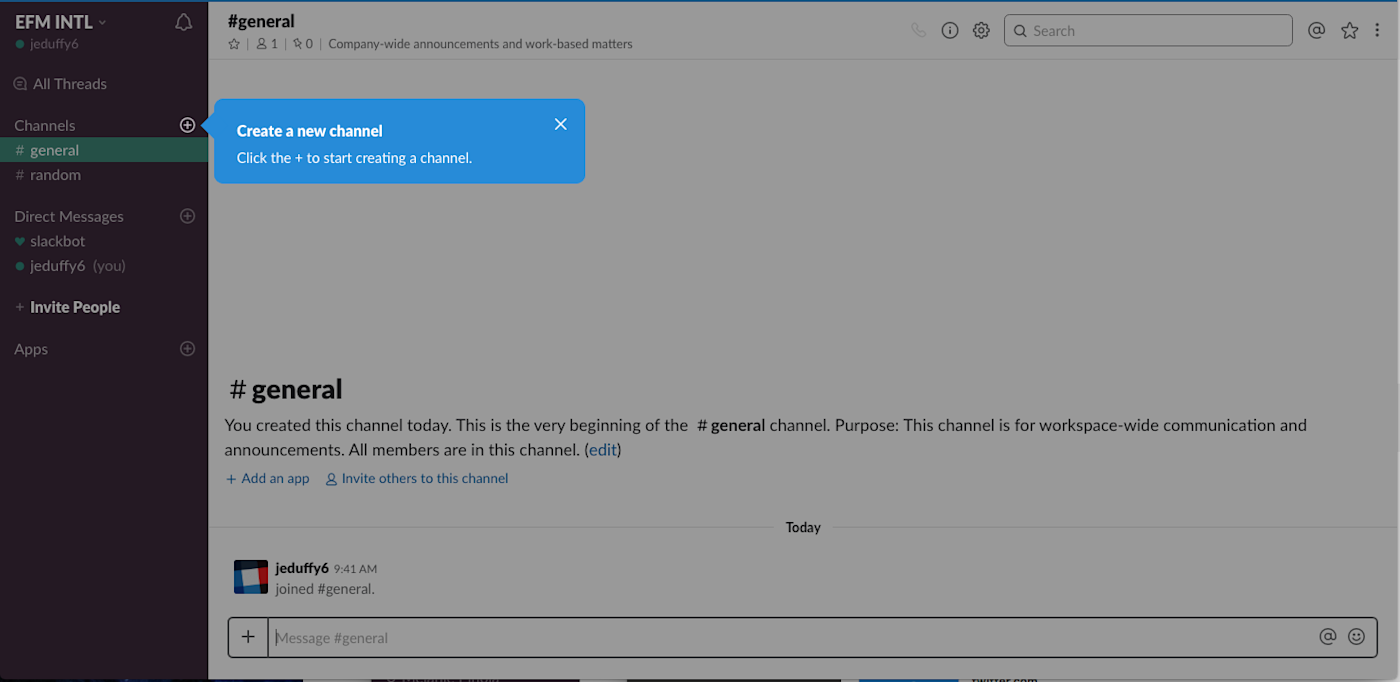Image resolution: width=1400 pixels, height=682 pixels.
Task: Close the Create a new channel tooltip
Action: click(x=560, y=124)
